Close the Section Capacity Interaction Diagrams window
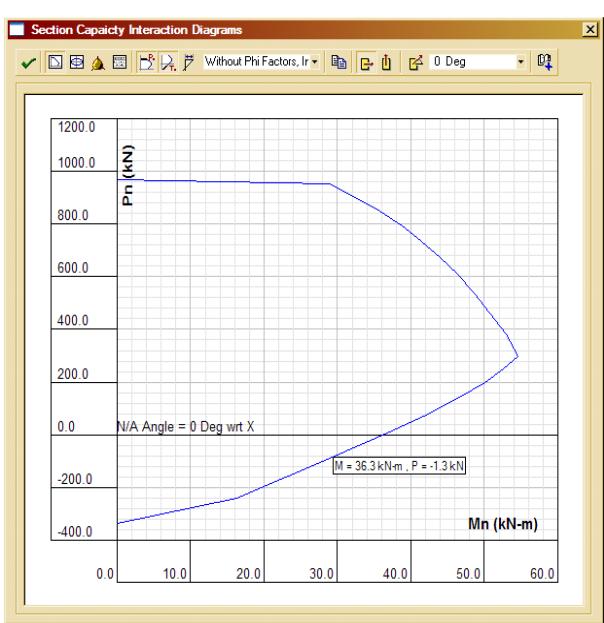The height and width of the screenshot is (623, 604). pos(590,29)
